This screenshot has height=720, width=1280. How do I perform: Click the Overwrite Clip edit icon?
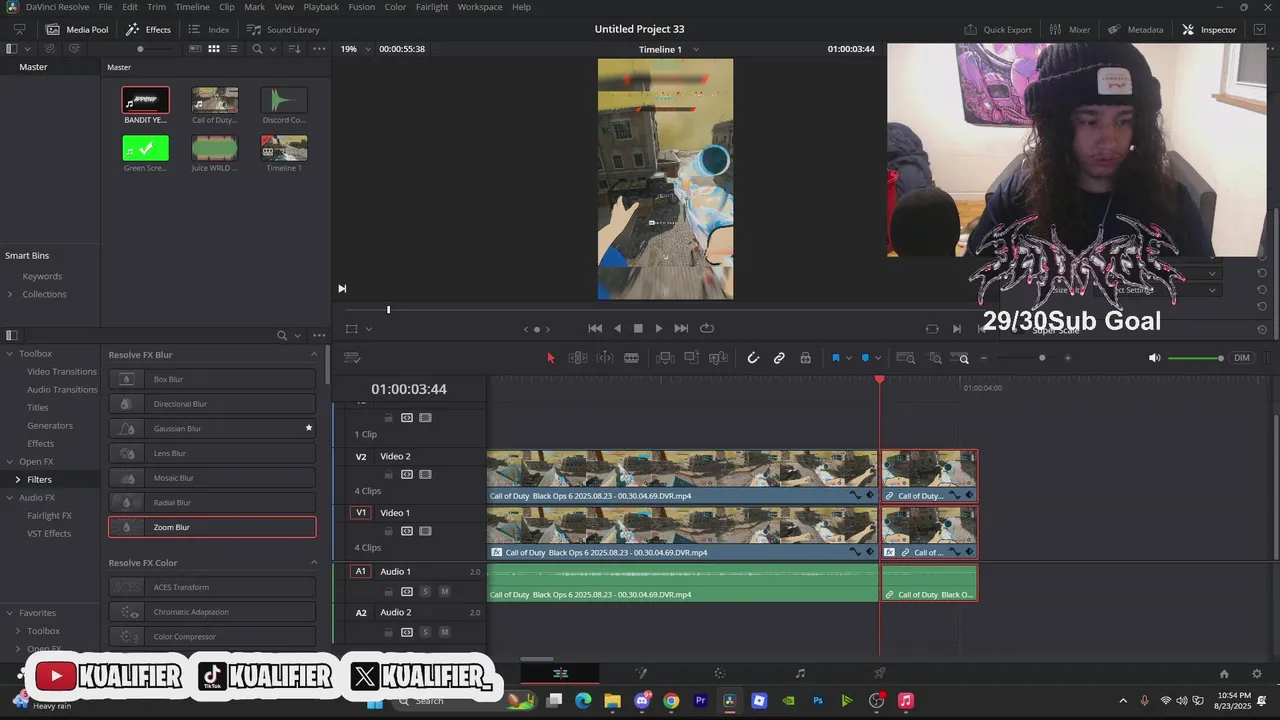tap(692, 358)
